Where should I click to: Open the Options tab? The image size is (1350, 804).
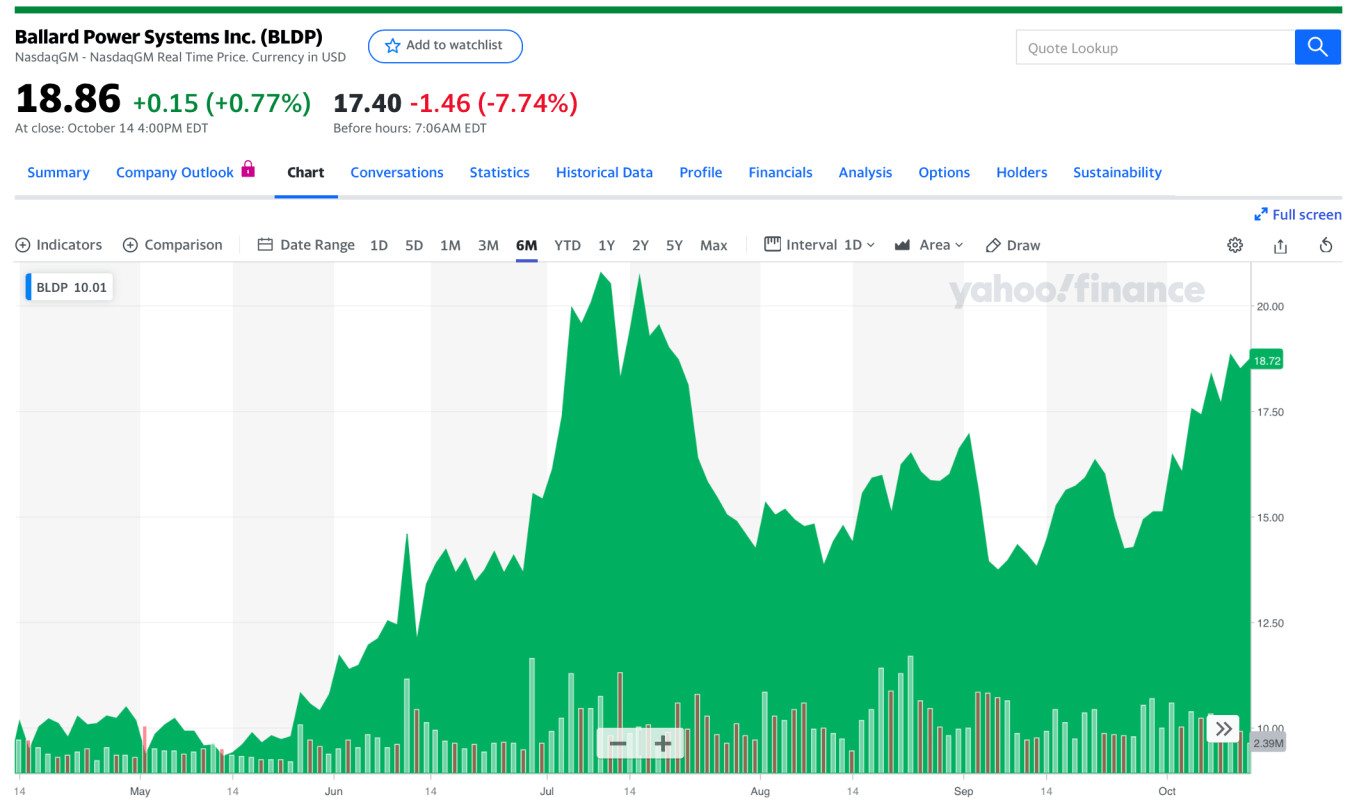pos(944,172)
